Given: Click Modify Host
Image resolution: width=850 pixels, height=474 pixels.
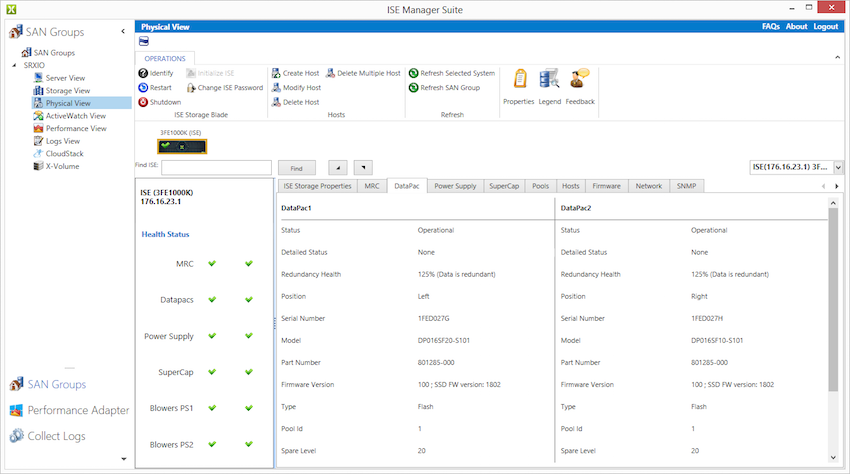Looking at the screenshot, I should (297, 87).
